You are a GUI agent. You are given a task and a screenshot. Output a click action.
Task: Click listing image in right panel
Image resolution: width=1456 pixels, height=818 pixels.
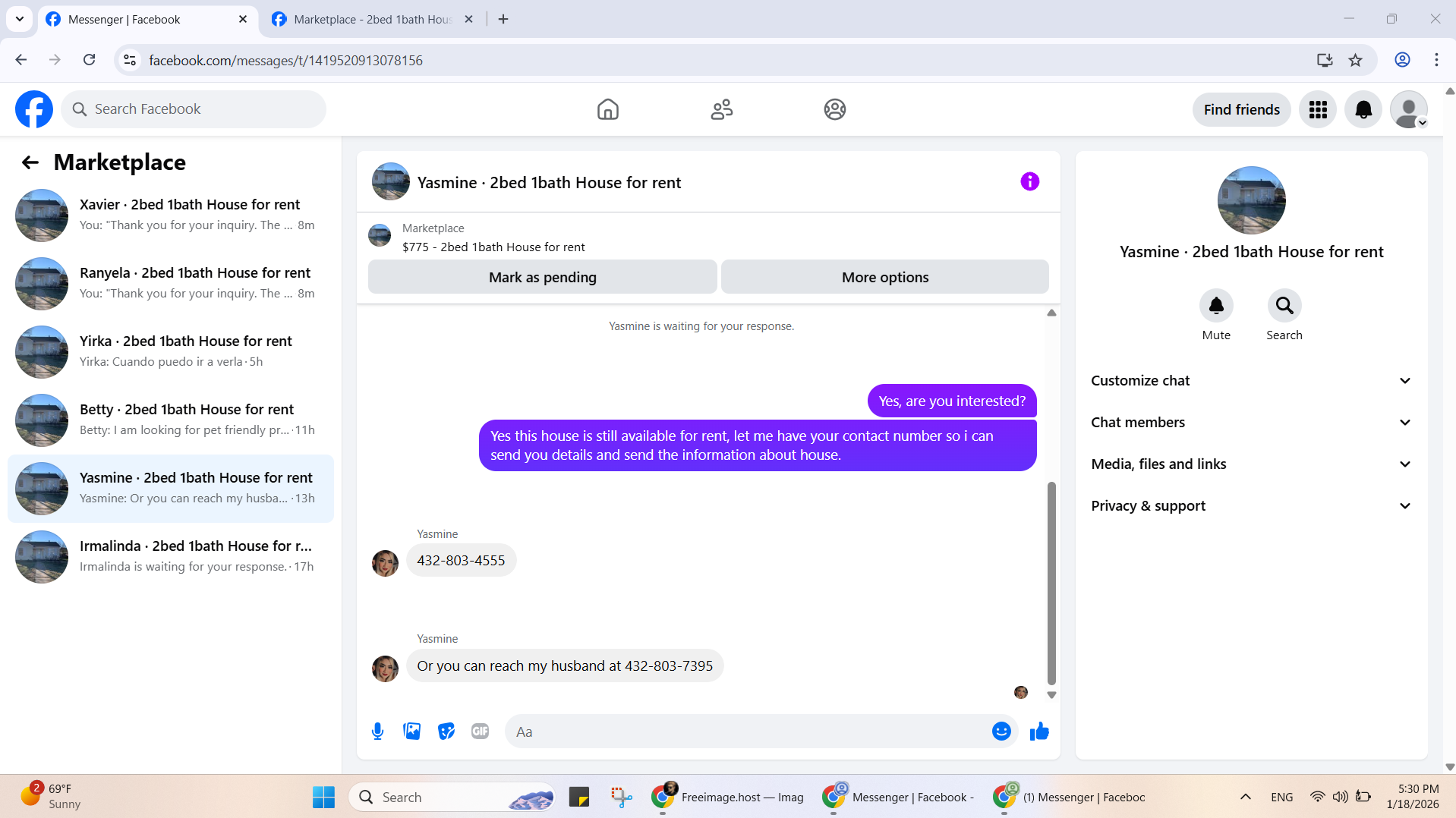[x=1251, y=200]
